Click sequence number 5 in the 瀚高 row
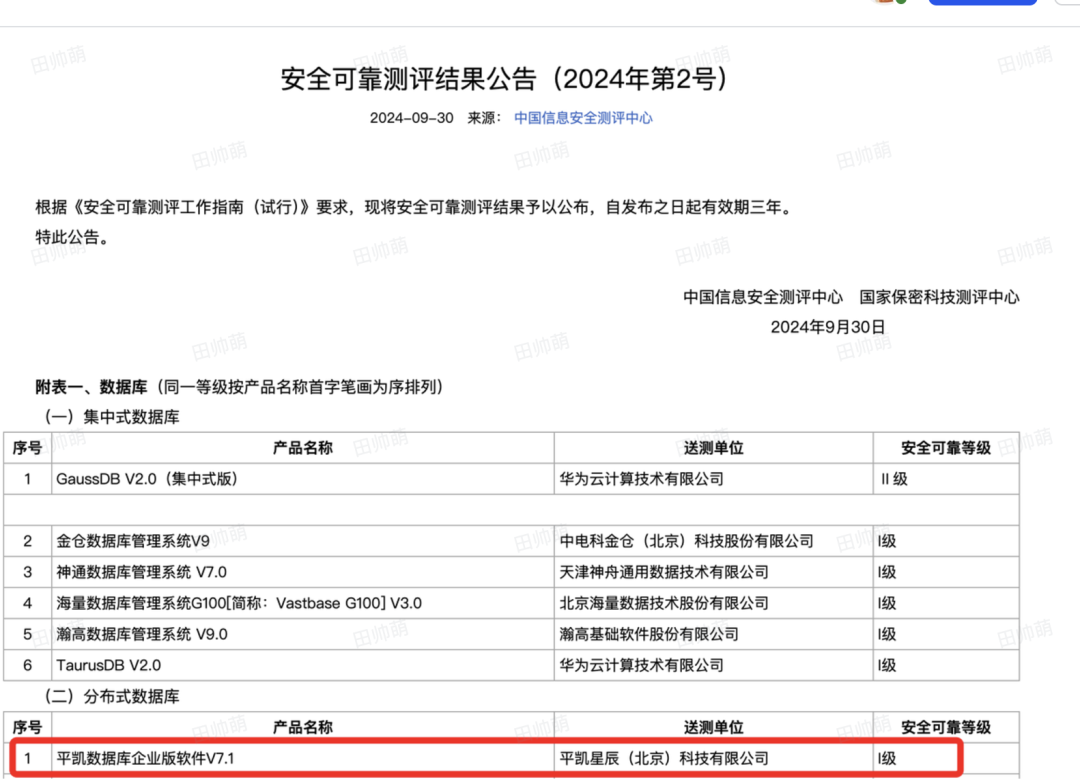This screenshot has width=1080, height=780. (x=28, y=635)
